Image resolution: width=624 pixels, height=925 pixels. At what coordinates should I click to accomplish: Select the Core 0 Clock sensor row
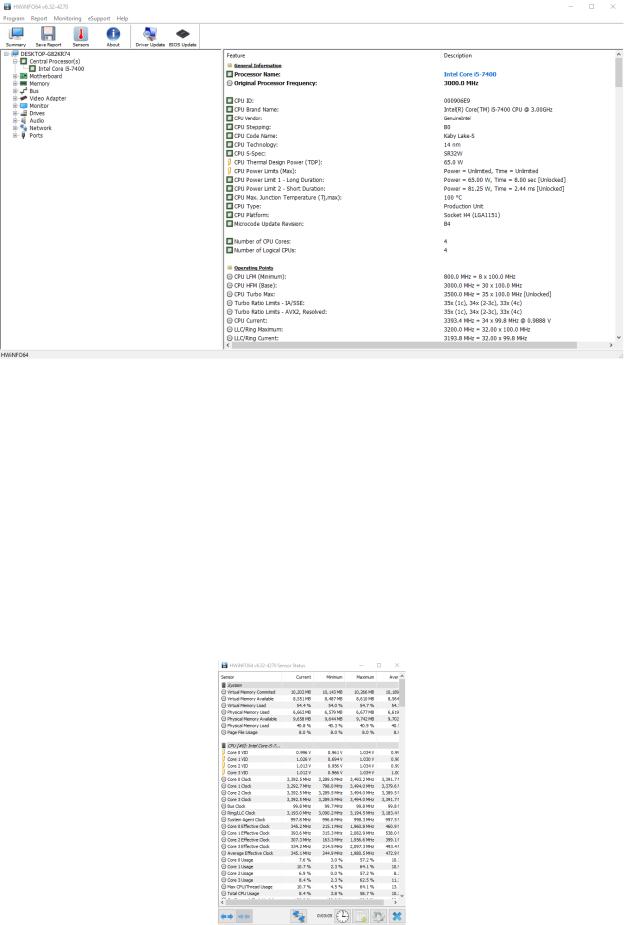coord(309,779)
